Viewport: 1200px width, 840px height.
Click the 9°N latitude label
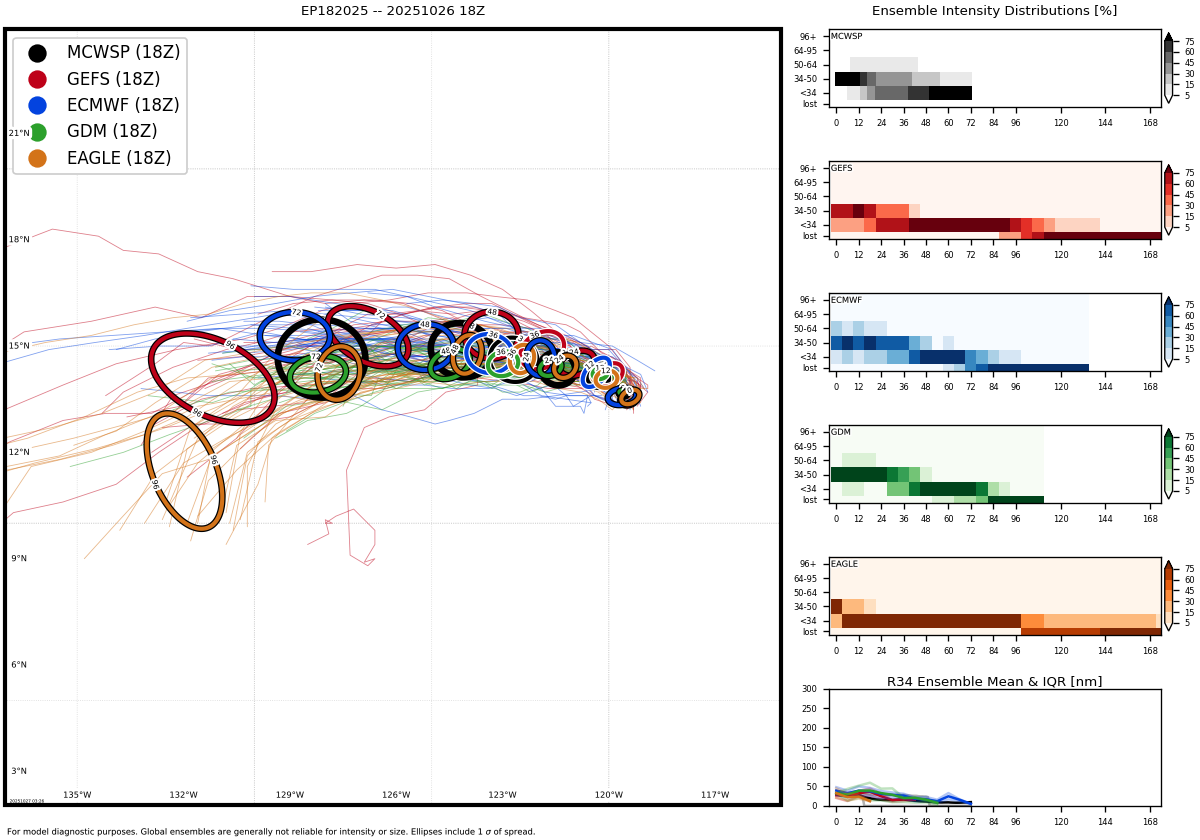(20, 559)
